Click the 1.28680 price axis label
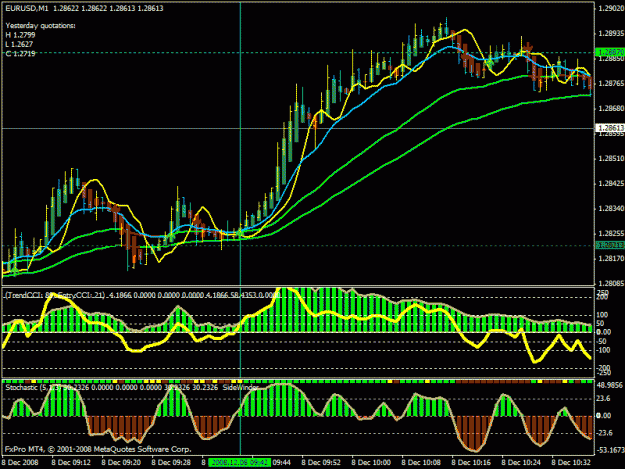Screen dimensions: 625x469 (x=611, y=108)
